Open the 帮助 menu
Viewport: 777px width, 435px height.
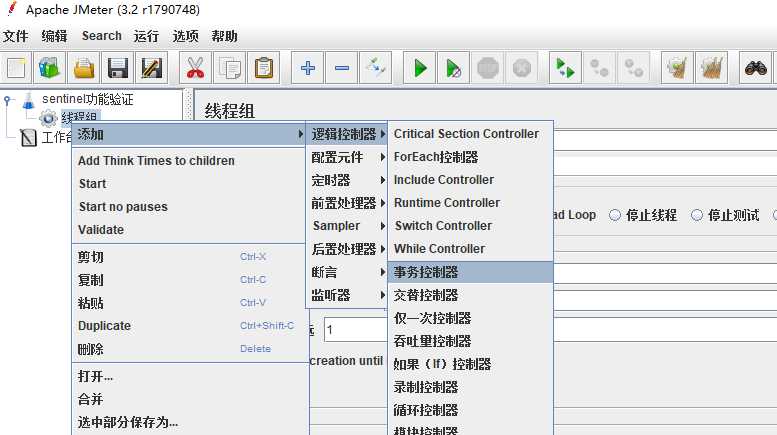click(x=224, y=36)
